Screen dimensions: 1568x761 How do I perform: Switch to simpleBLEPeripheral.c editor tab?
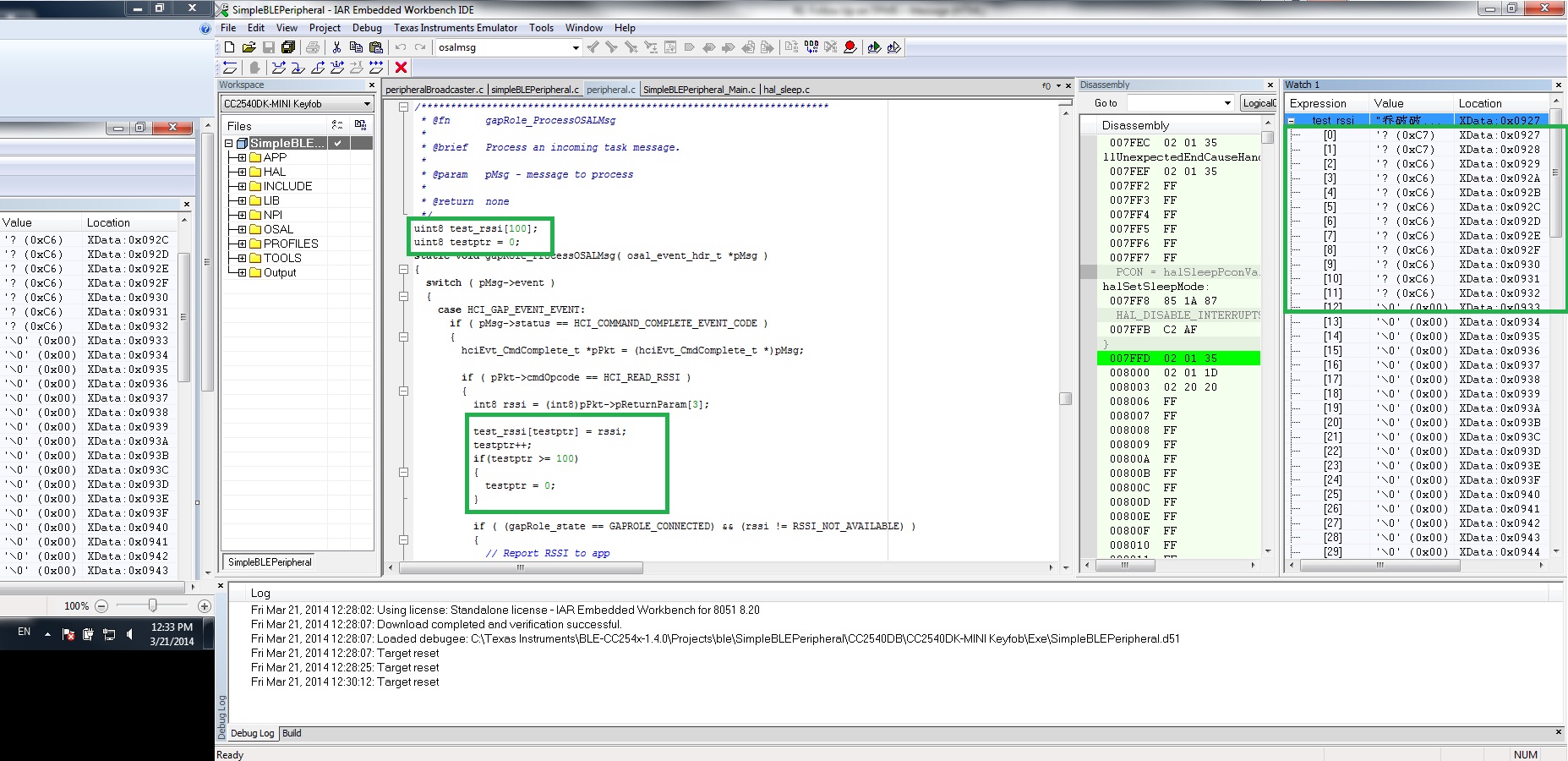pos(535,90)
